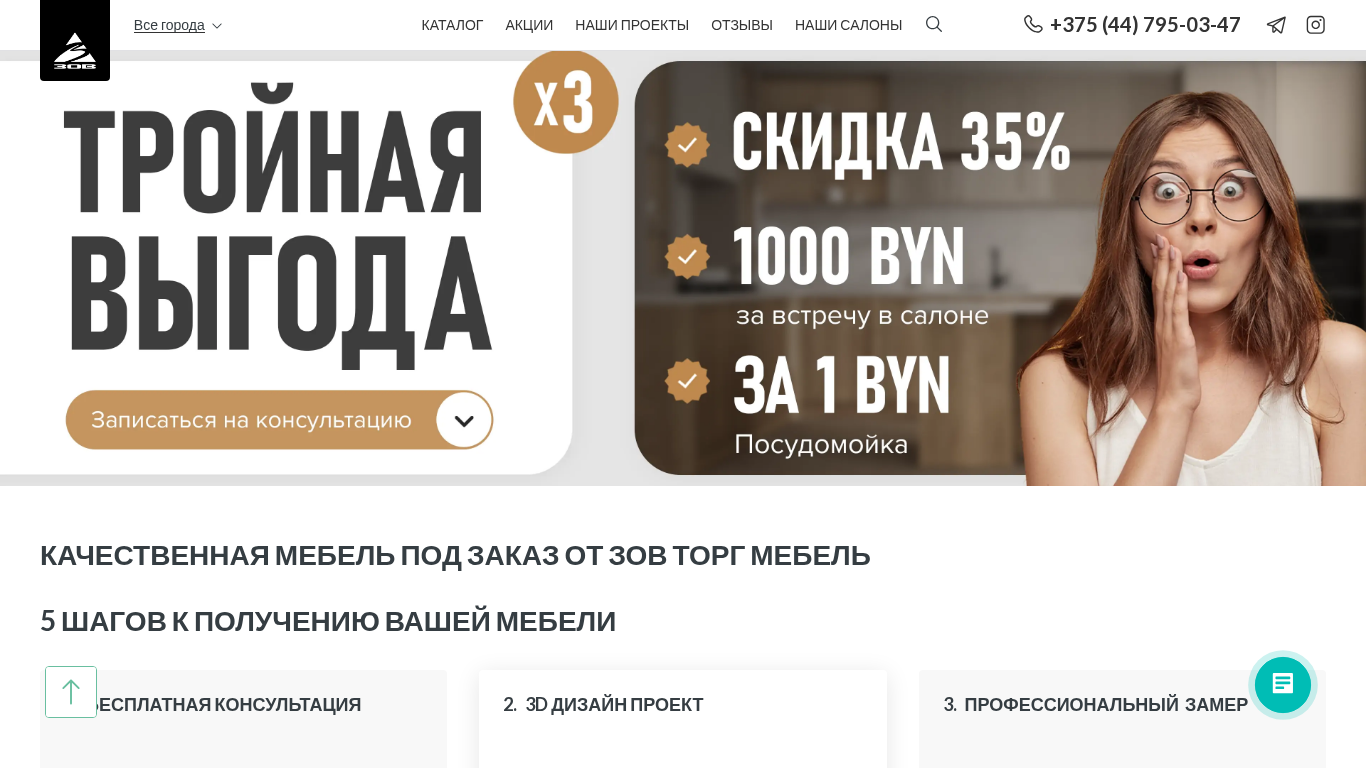Viewport: 1366px width, 768px height.
Task: Open the Instagram icon link
Action: [1316, 25]
